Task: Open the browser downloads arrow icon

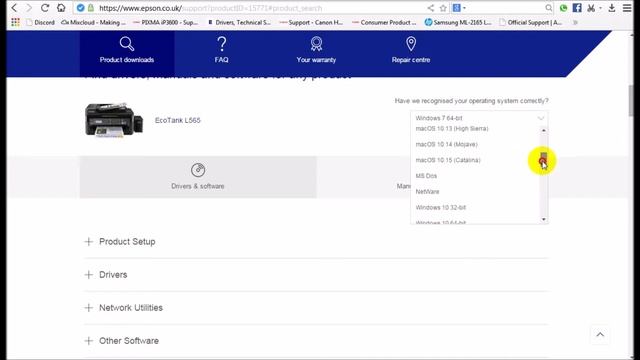Action: (x=611, y=8)
